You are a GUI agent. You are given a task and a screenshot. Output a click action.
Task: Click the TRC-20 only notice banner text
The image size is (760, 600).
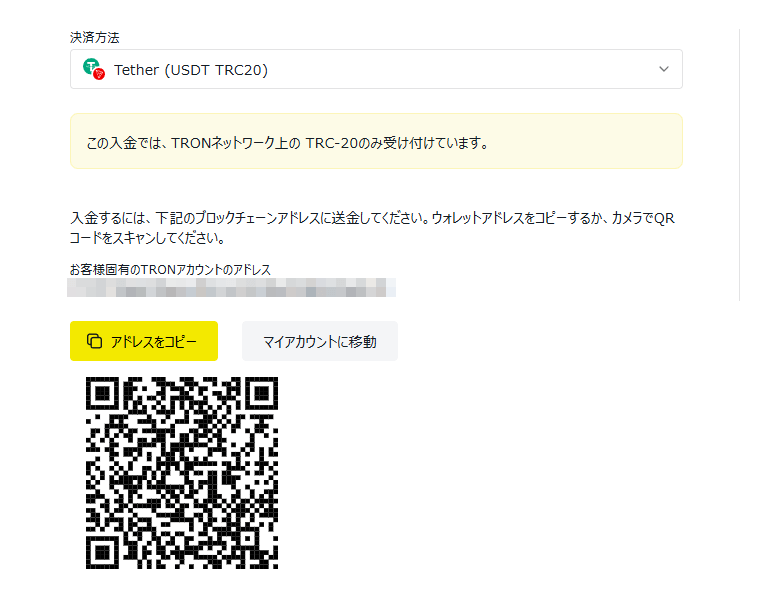click(287, 143)
